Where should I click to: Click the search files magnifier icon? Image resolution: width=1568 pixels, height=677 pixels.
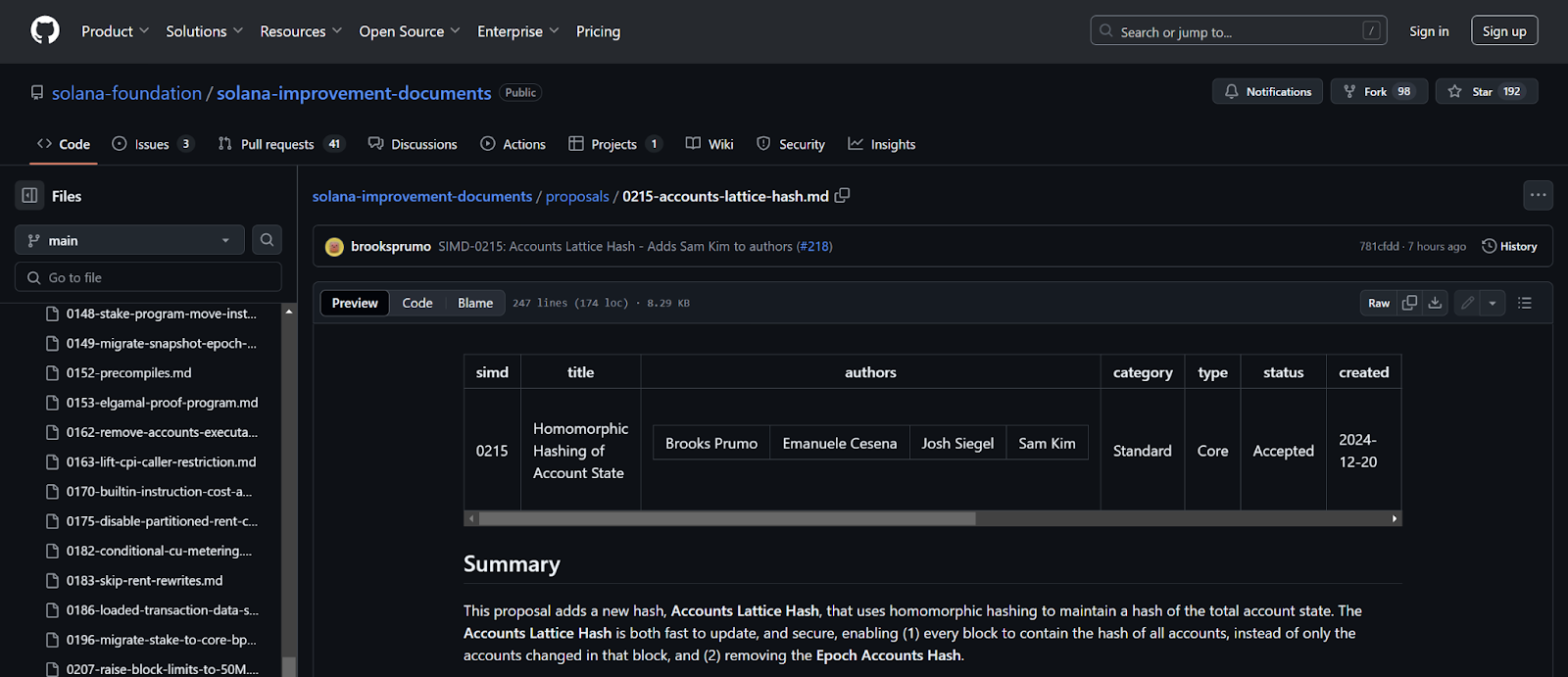tap(267, 240)
